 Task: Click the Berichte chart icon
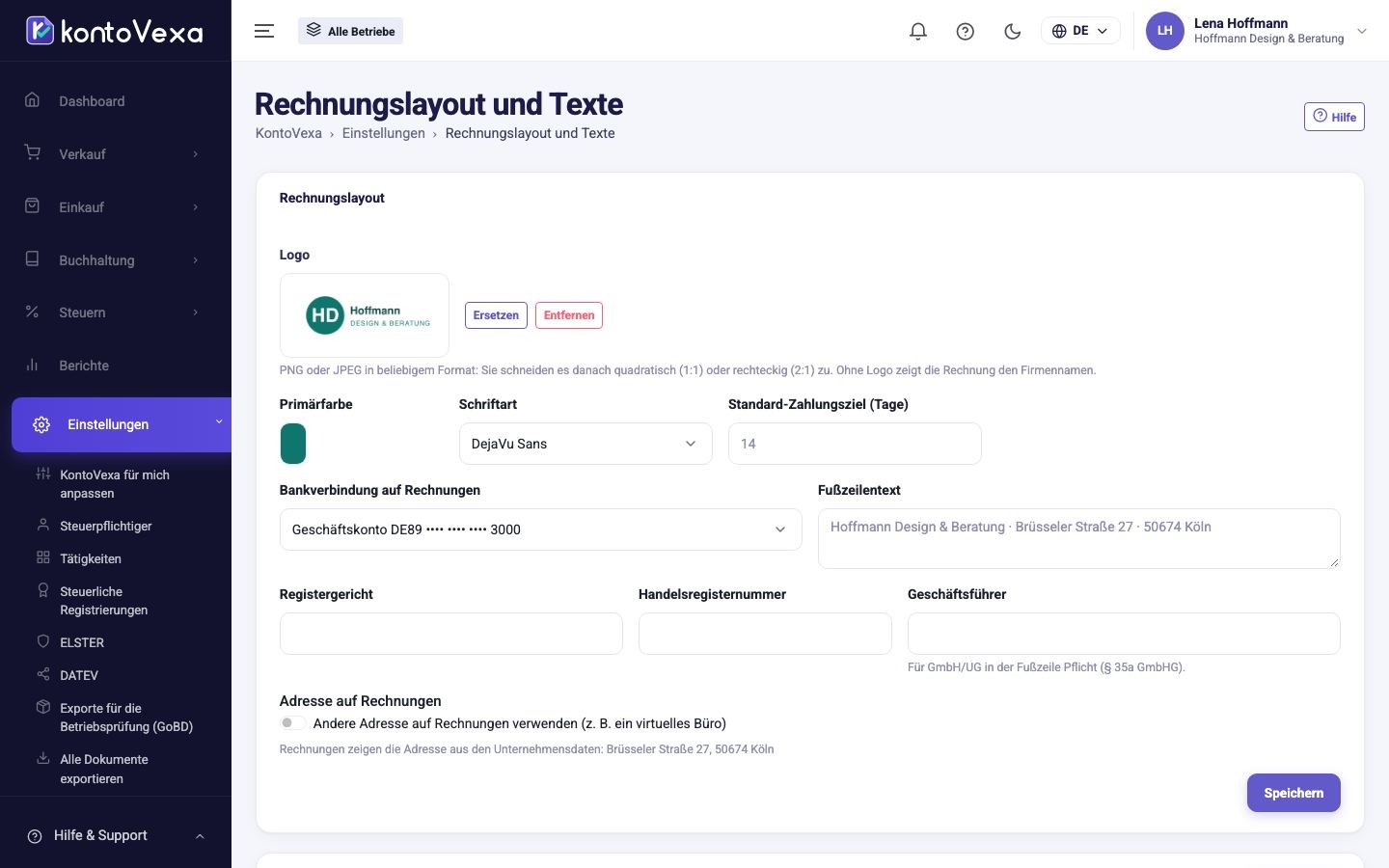click(x=32, y=365)
